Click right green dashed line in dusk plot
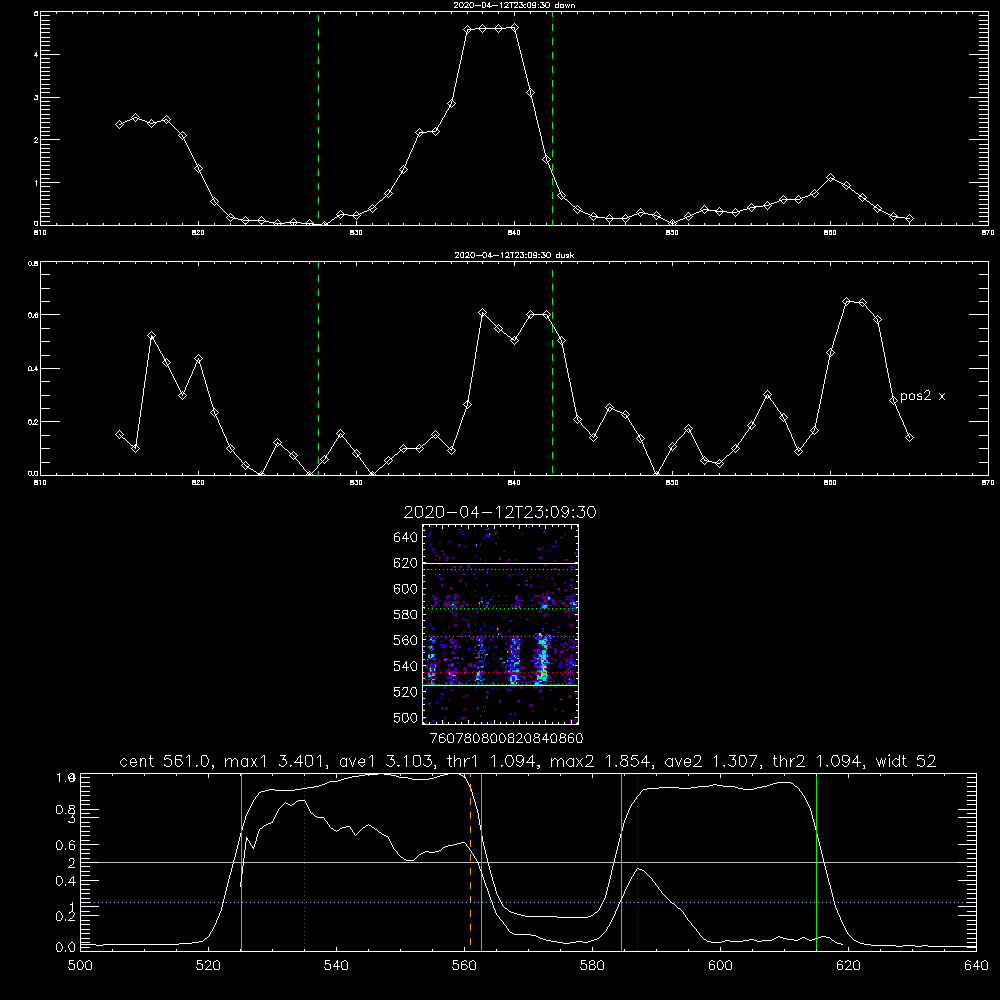This screenshot has height=1000, width=1000. pos(552,368)
